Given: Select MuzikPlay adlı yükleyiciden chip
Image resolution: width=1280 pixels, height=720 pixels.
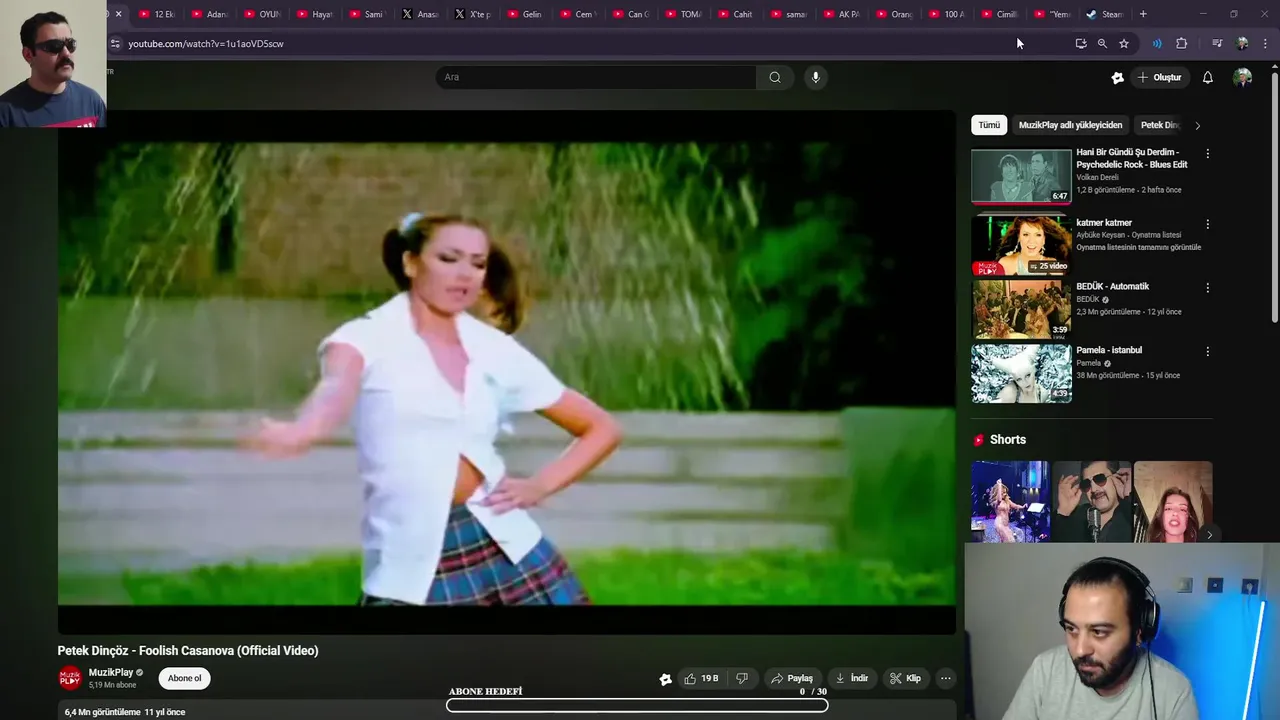Looking at the screenshot, I should pyautogui.click(x=1070, y=125).
